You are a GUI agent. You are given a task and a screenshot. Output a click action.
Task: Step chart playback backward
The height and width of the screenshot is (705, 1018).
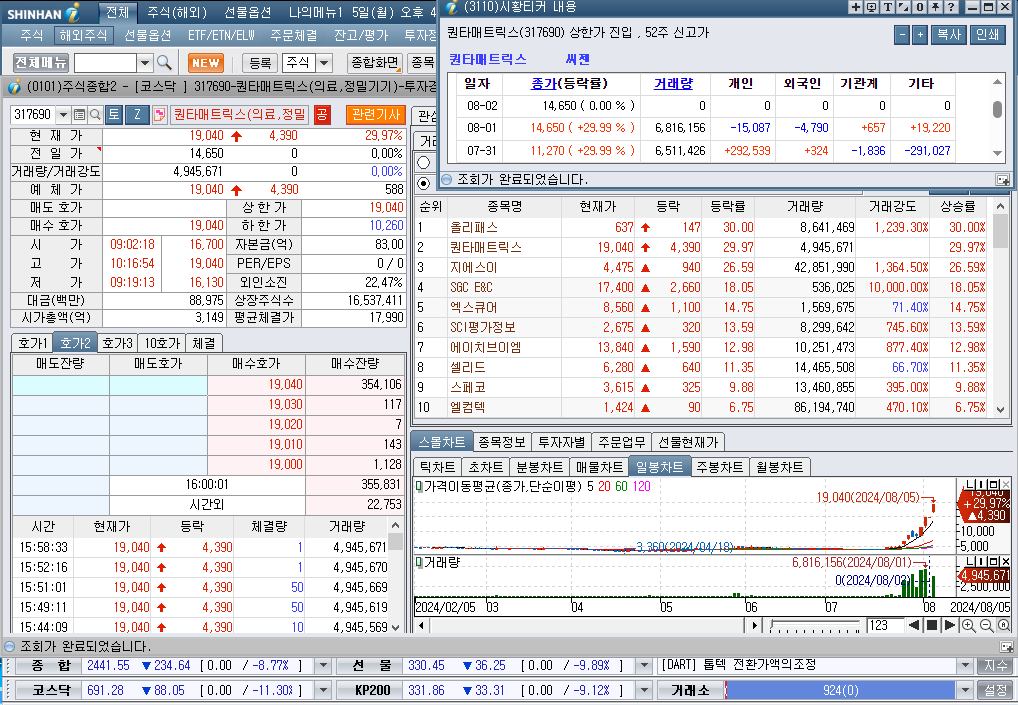[914, 625]
